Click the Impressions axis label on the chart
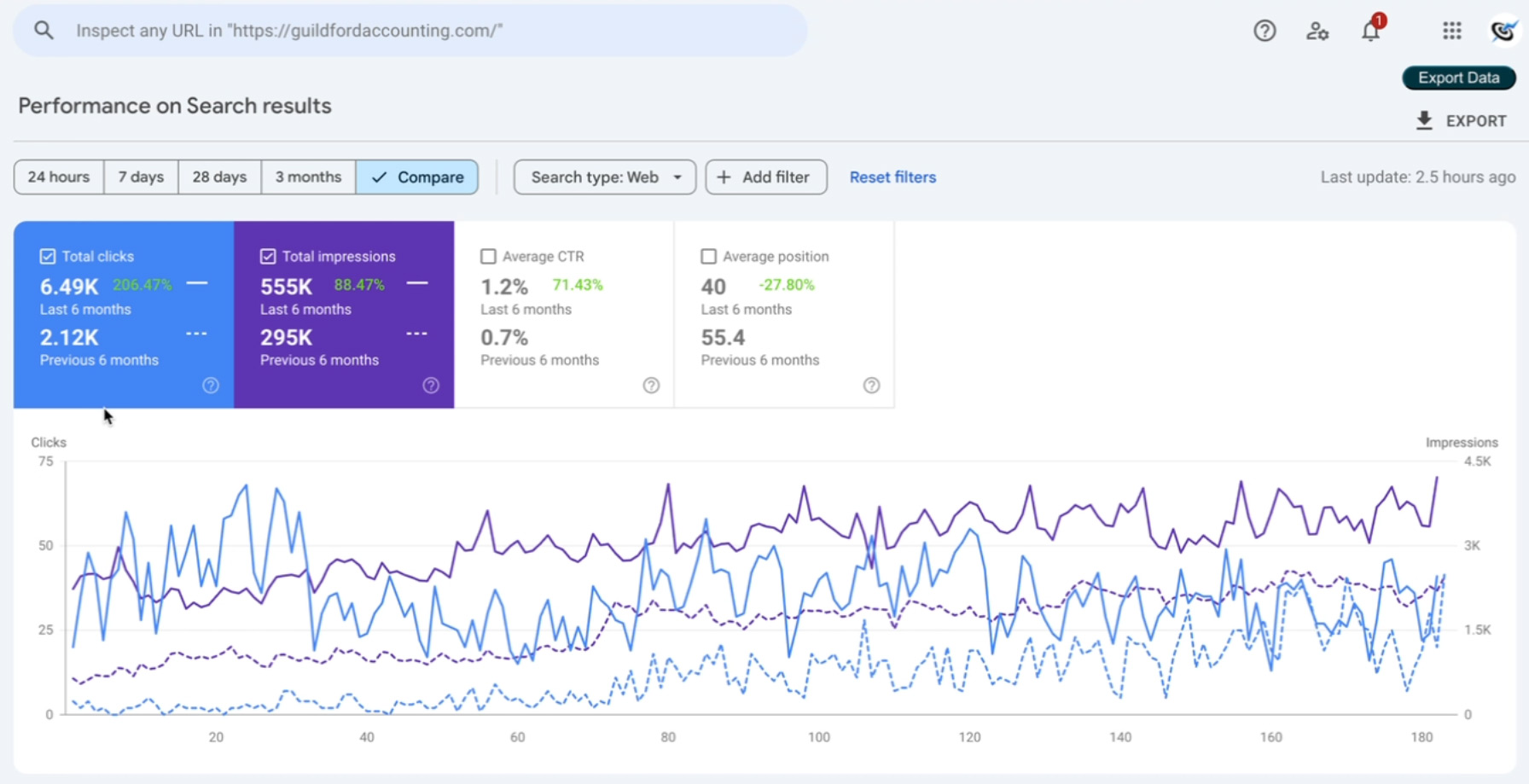The height and width of the screenshot is (784, 1529). click(x=1462, y=442)
